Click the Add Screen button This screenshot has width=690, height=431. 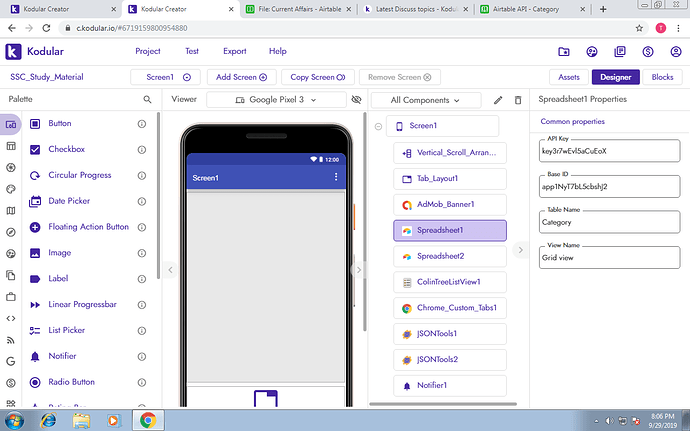[242, 77]
